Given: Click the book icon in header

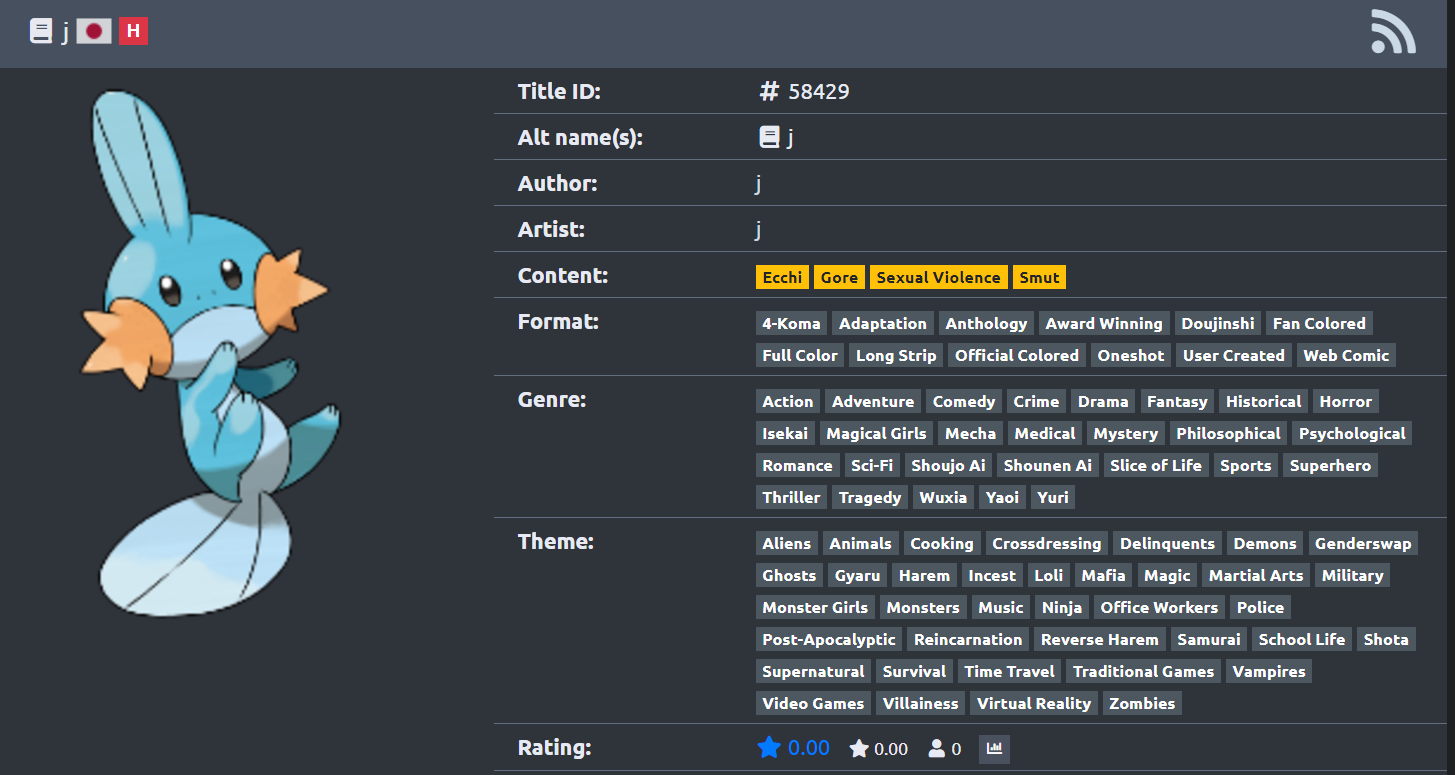Looking at the screenshot, I should [x=41, y=32].
